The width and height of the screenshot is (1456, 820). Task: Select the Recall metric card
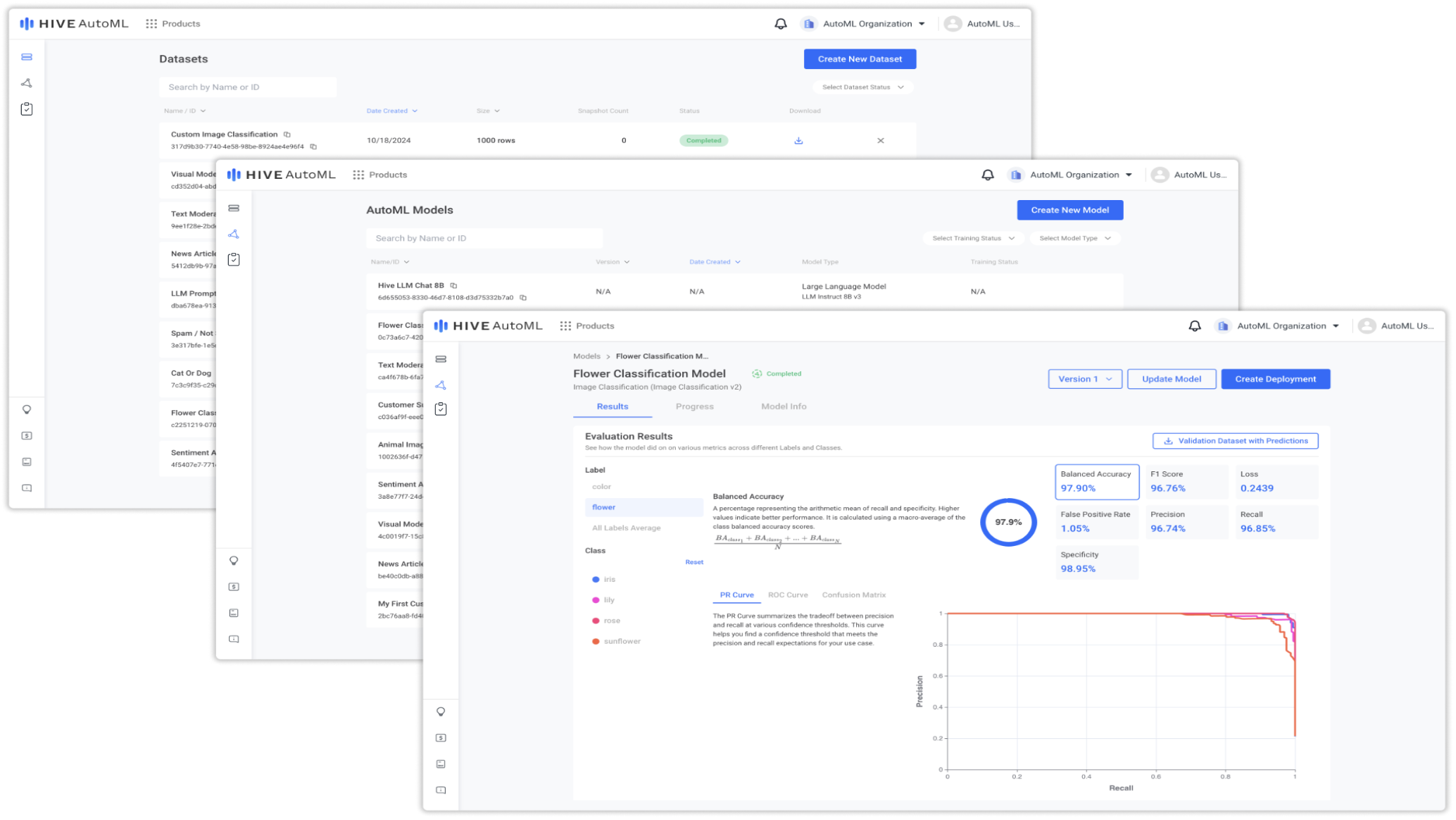click(1276, 522)
